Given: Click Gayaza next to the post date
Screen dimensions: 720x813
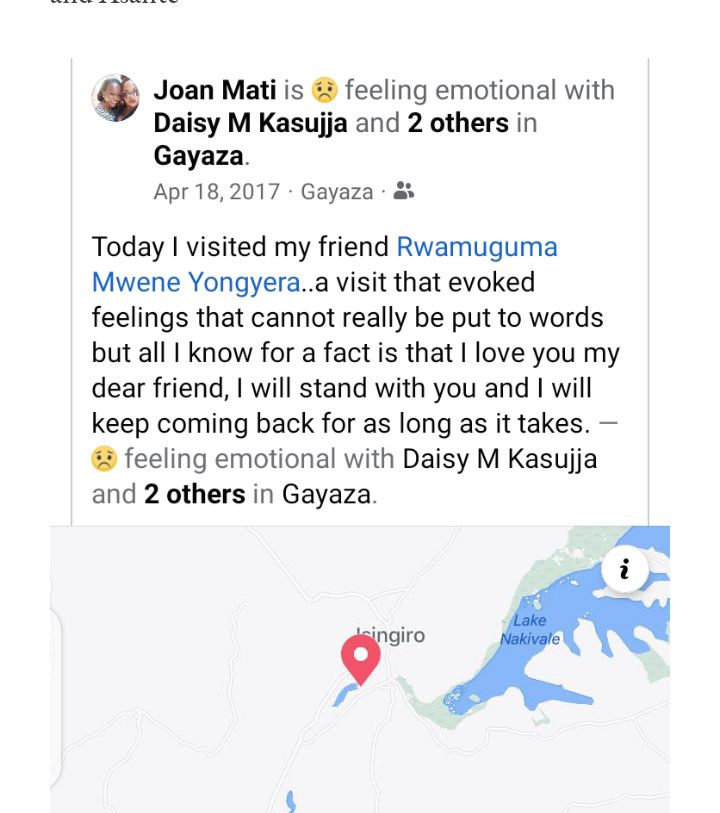Looking at the screenshot, I should tap(337, 192).
